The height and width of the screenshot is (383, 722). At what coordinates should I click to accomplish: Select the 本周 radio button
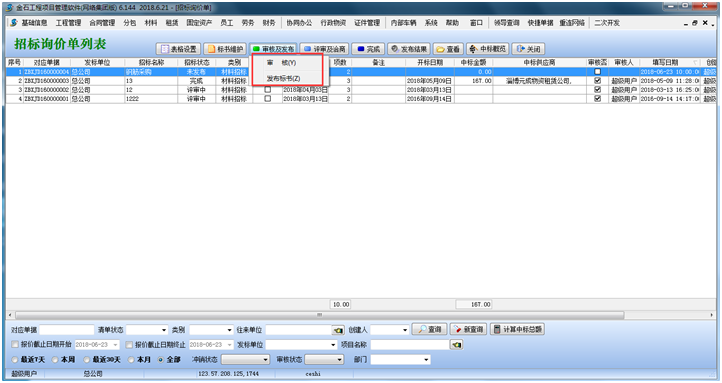55,360
